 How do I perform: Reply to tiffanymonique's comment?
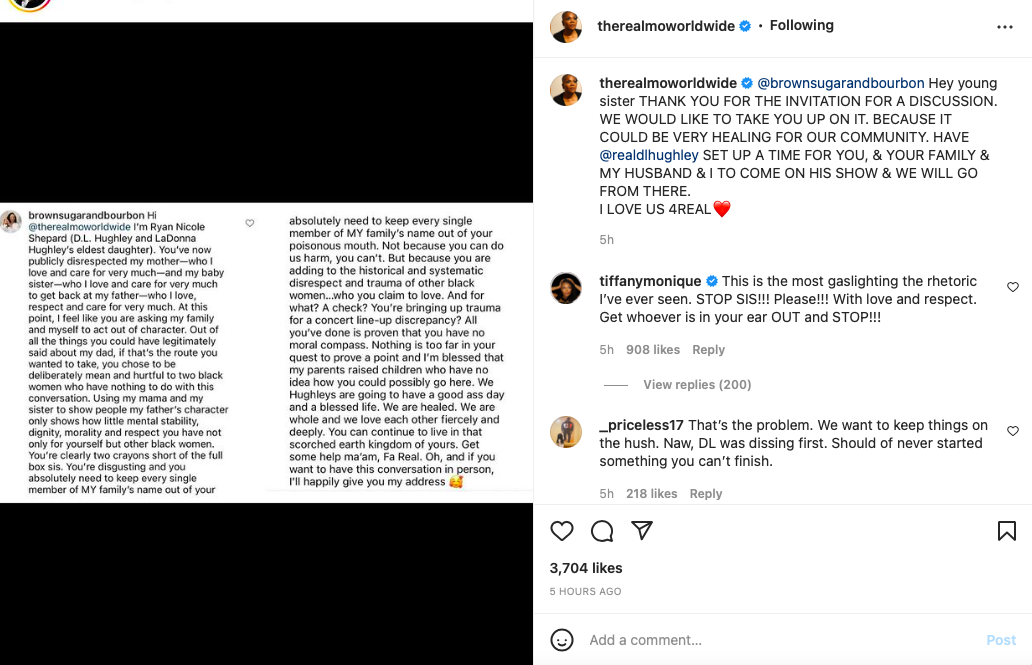click(x=709, y=350)
